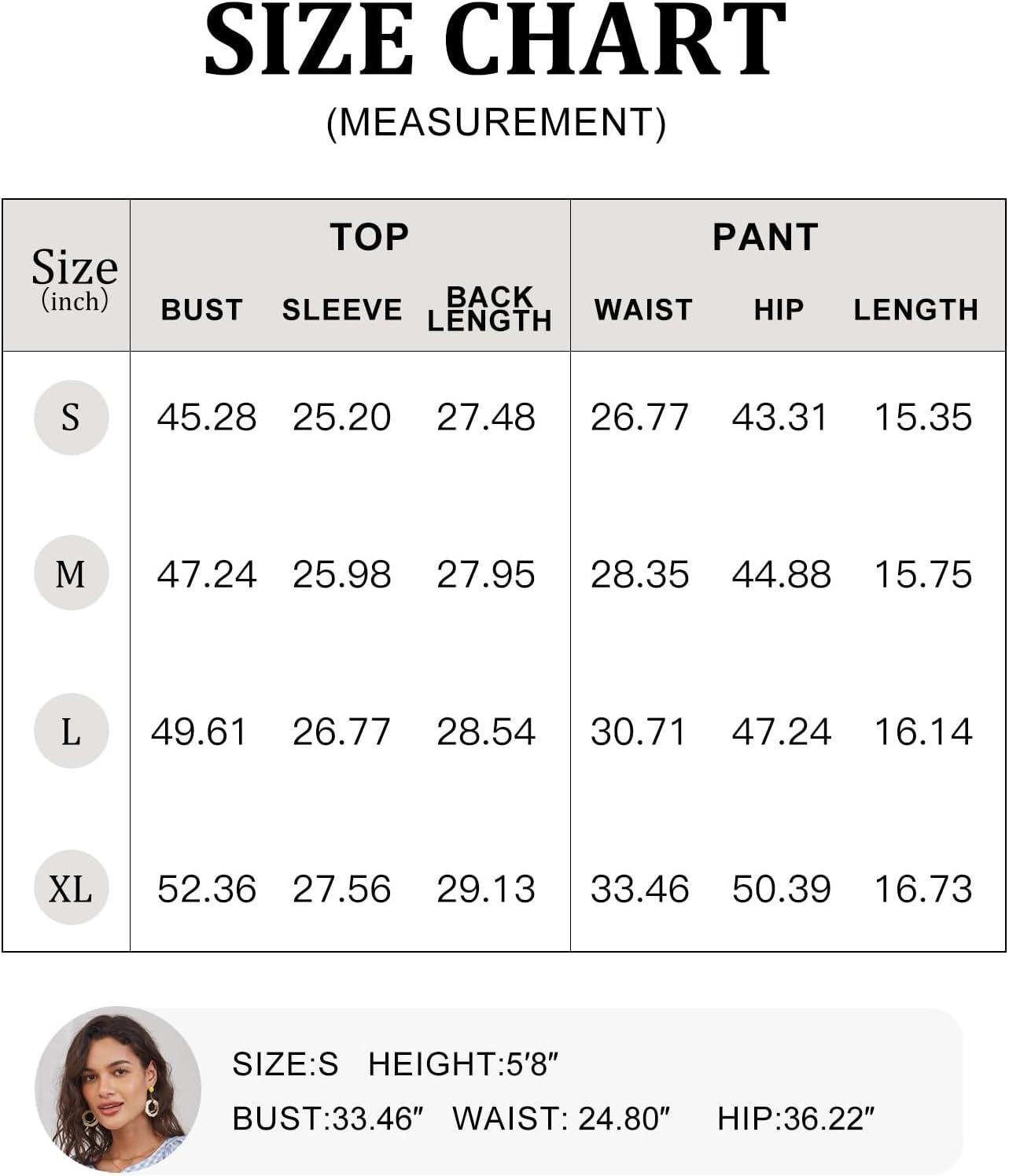Click the 45.28 bust value for S
The width and height of the screenshot is (1009, 1176).
coord(207,417)
